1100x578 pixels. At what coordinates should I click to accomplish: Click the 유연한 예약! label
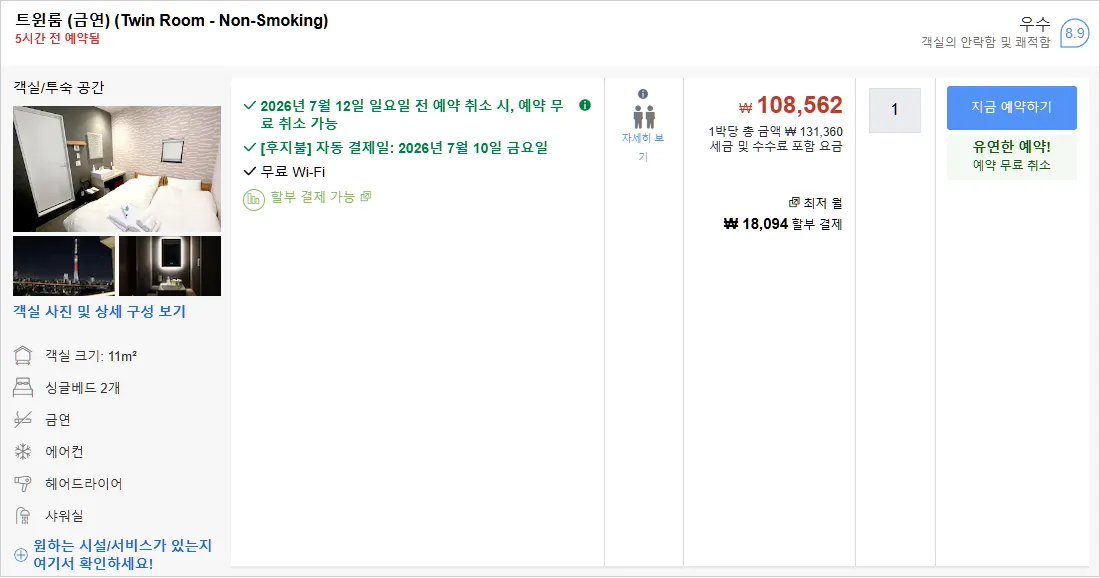pos(1012,147)
